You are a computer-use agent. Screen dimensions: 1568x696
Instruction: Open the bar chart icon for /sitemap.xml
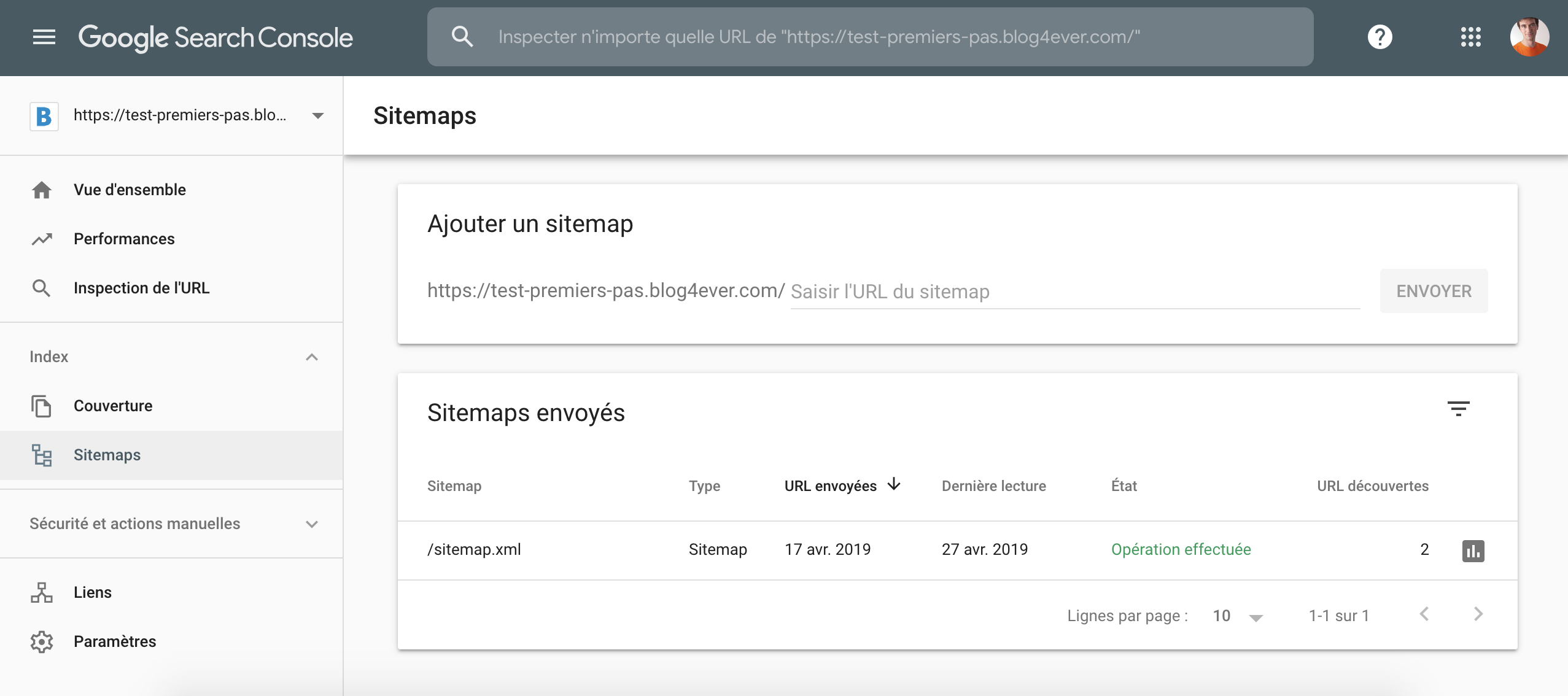coord(1473,551)
